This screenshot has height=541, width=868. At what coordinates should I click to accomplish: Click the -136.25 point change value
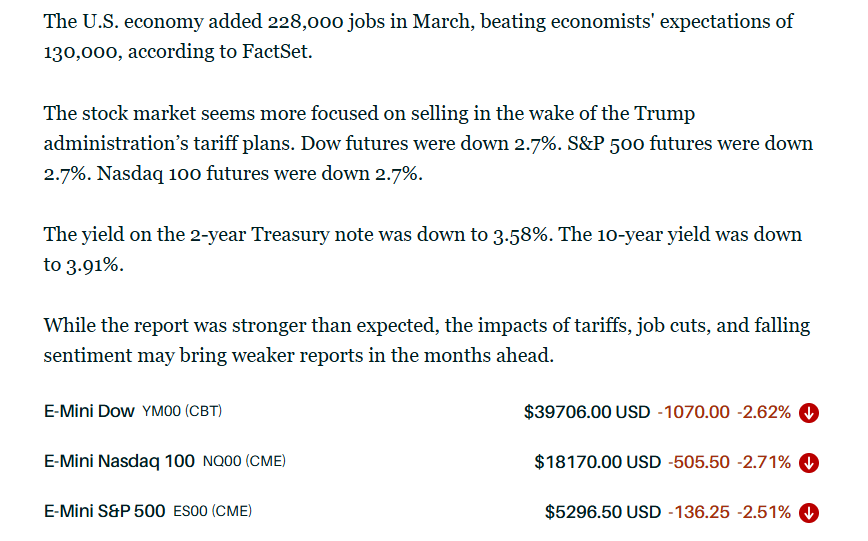point(699,512)
